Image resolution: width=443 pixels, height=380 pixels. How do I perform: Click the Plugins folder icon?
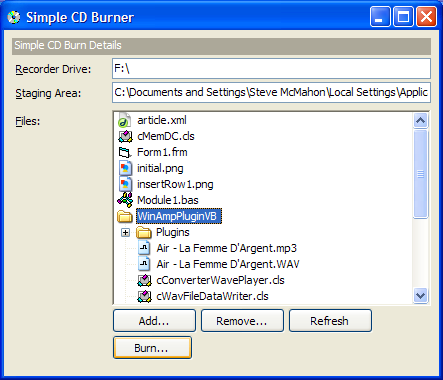pos(144,232)
